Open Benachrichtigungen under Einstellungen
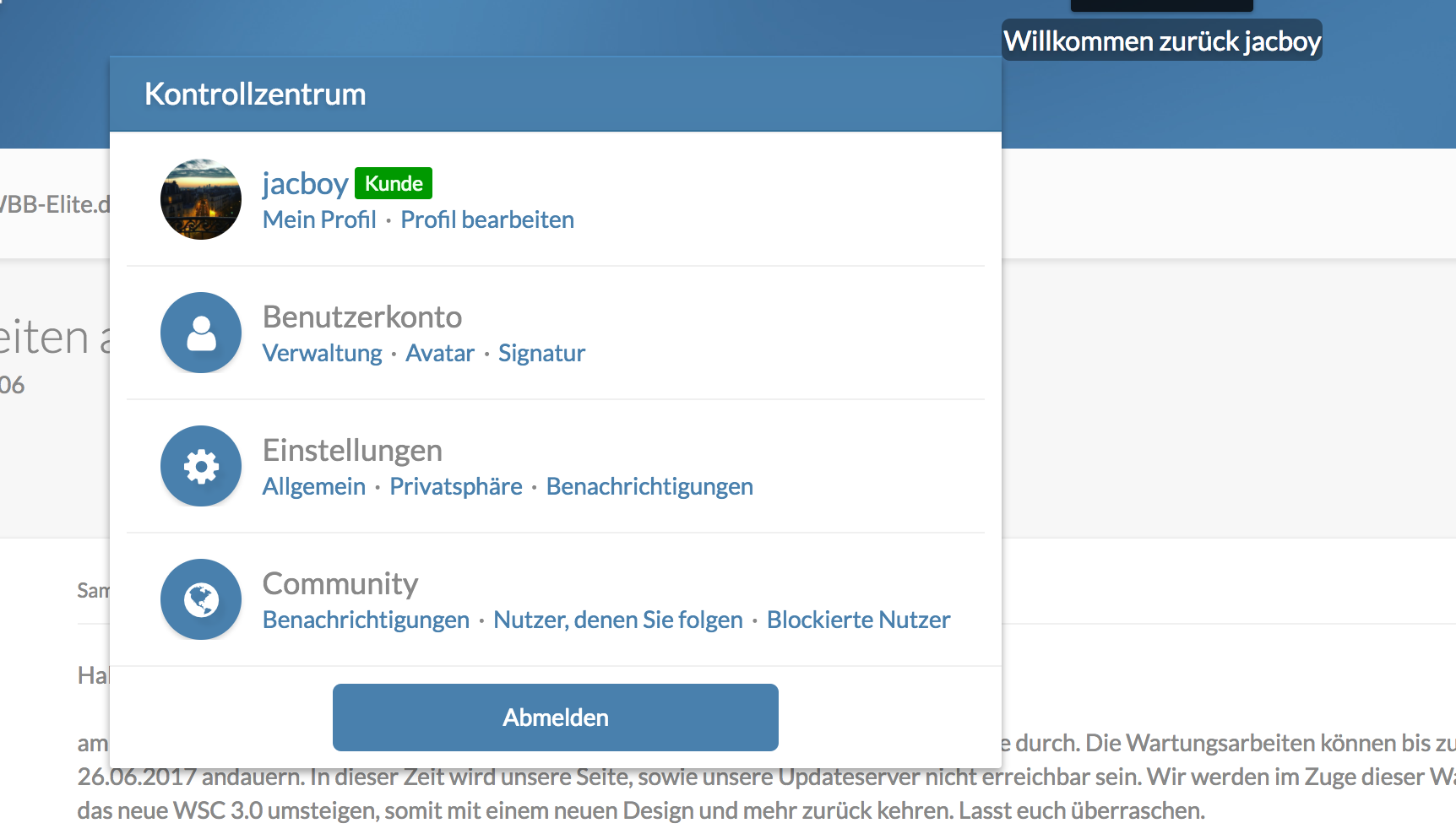 pos(649,486)
